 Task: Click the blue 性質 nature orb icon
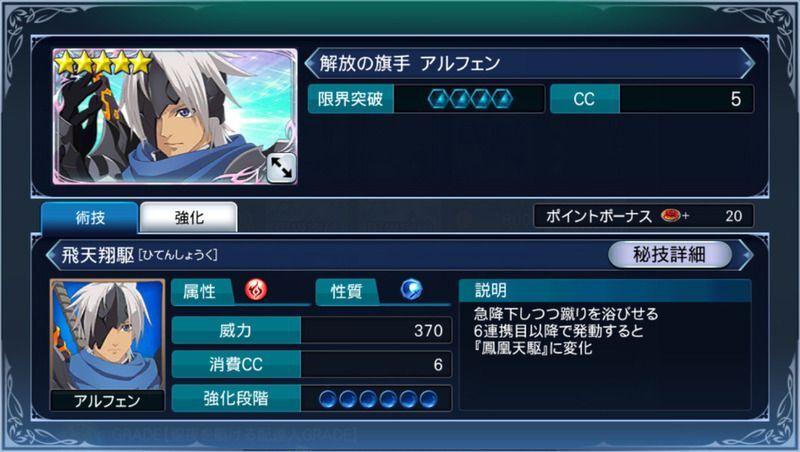pyautogui.click(x=411, y=290)
